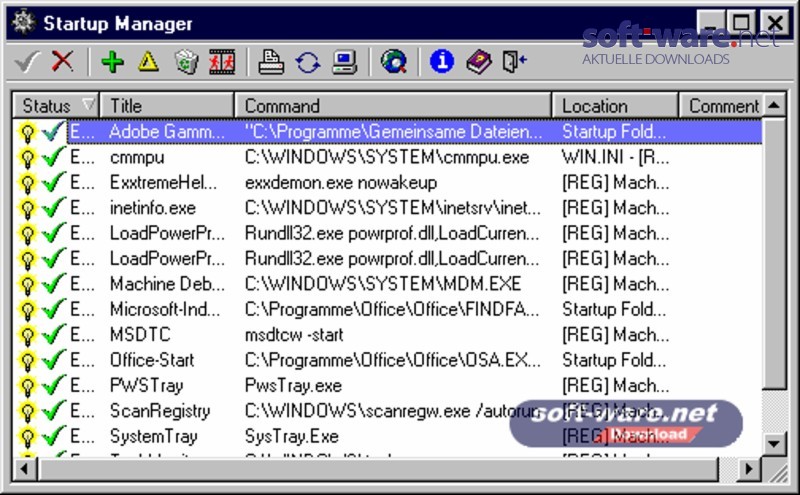800x495 pixels.
Task: Click the light bulb in ExxtremeHel... row
Action: click(27, 183)
